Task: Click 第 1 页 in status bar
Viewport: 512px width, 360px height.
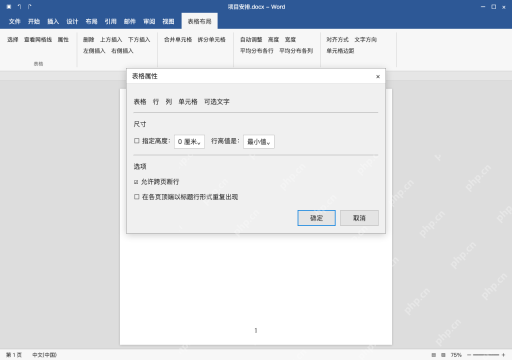Action: tap(14, 355)
